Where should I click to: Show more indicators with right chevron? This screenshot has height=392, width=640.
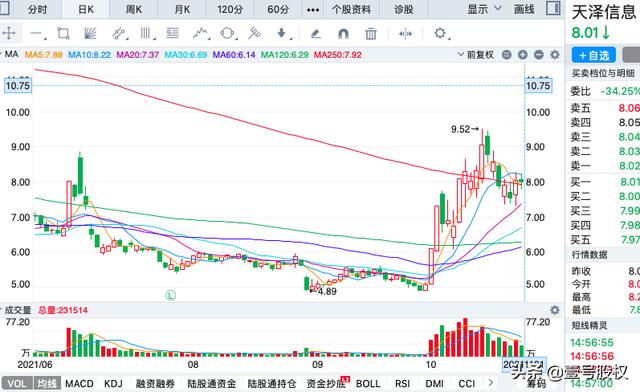[x=491, y=383]
